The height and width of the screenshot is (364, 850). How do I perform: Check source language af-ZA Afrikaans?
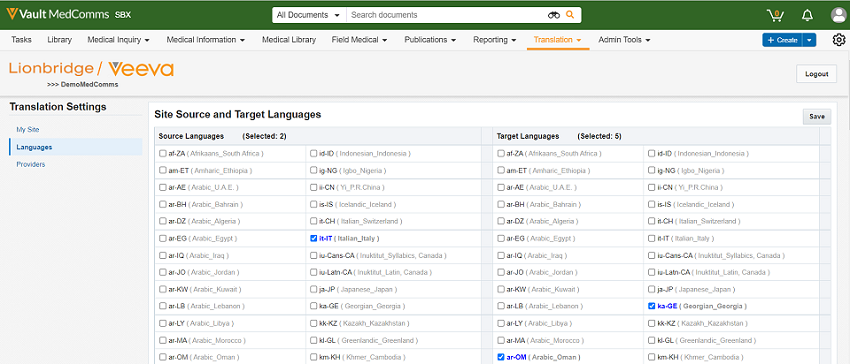[163, 154]
